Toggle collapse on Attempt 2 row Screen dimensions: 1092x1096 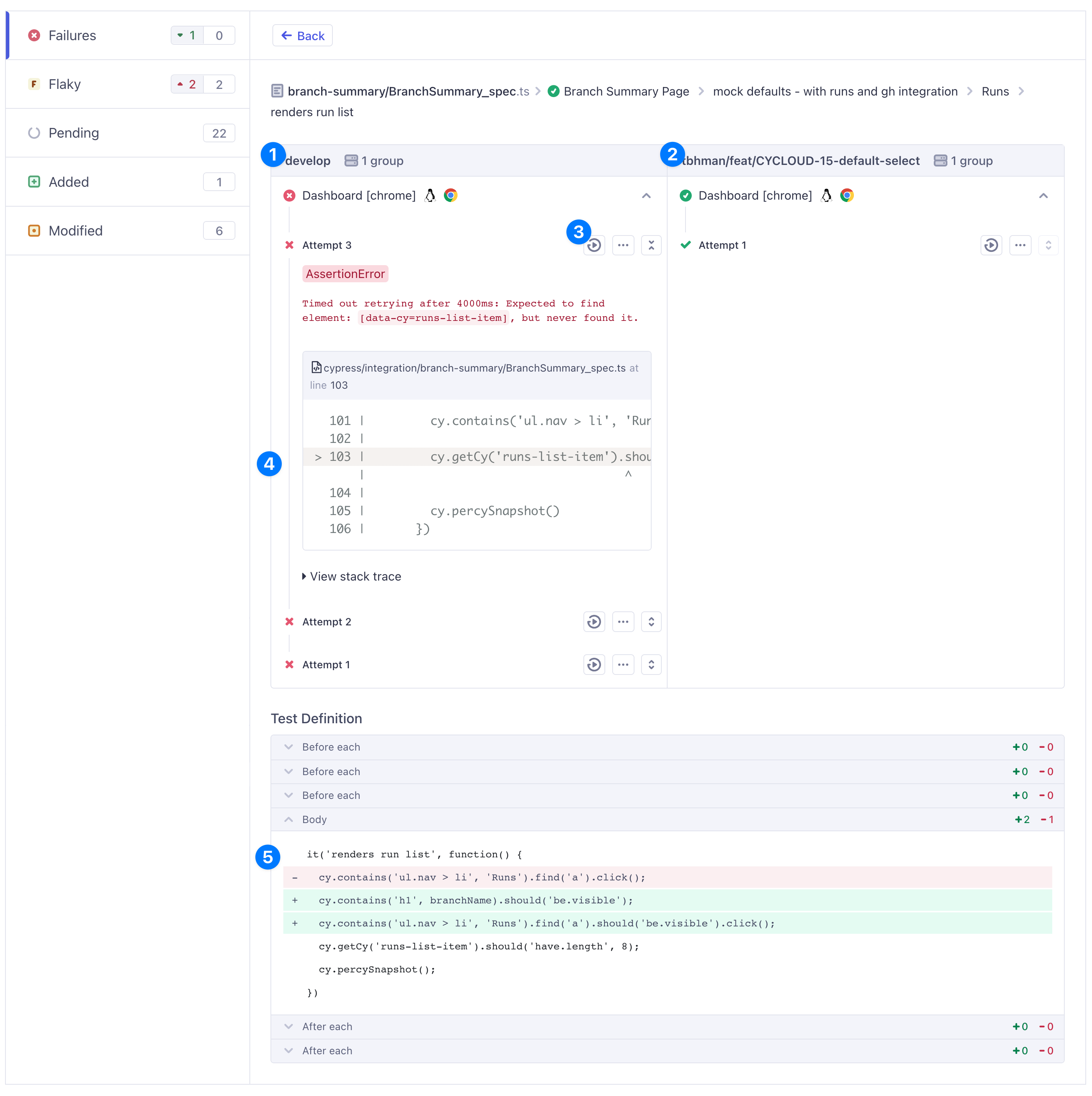pos(651,621)
